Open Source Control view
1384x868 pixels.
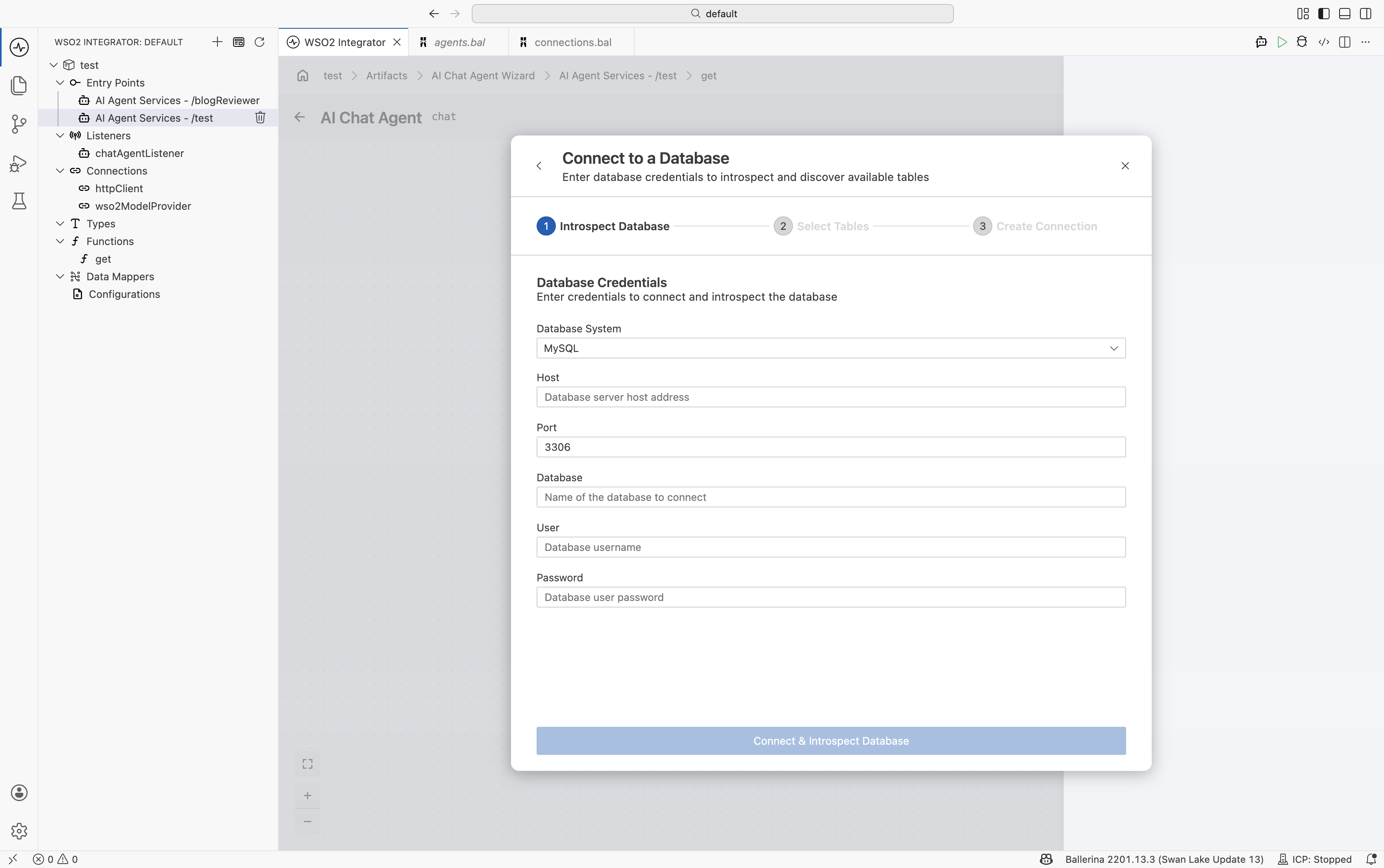pyautogui.click(x=19, y=124)
